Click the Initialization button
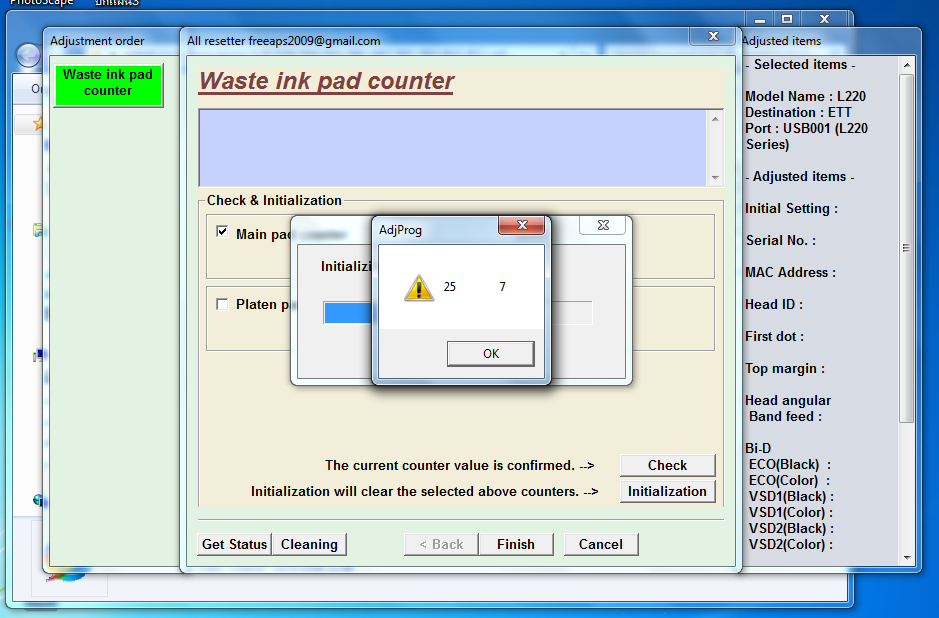939x618 pixels. (x=667, y=491)
